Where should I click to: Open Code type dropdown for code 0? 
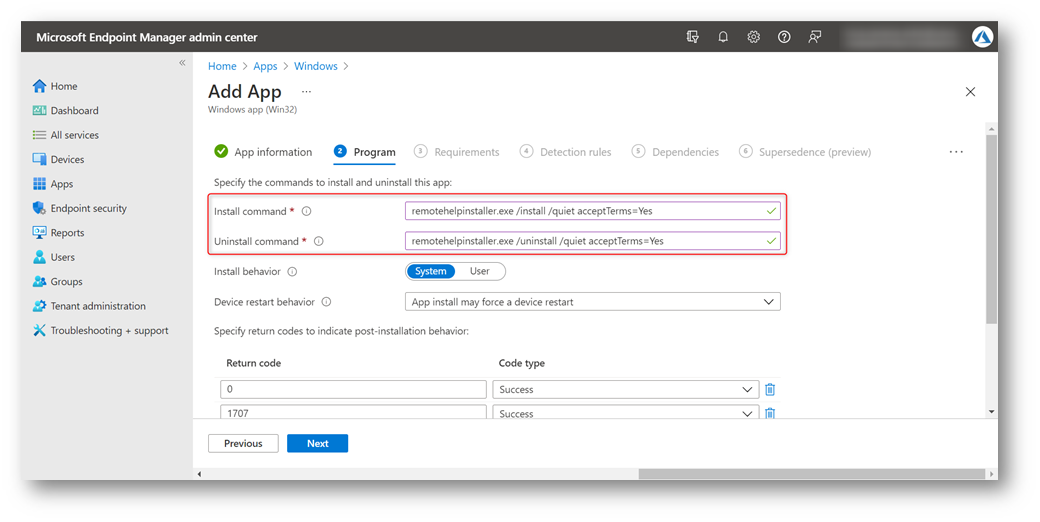point(625,389)
